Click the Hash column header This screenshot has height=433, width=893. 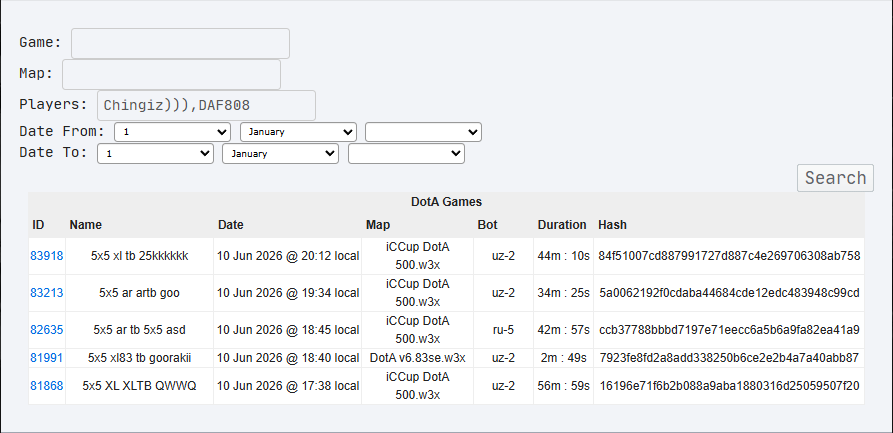click(x=612, y=225)
